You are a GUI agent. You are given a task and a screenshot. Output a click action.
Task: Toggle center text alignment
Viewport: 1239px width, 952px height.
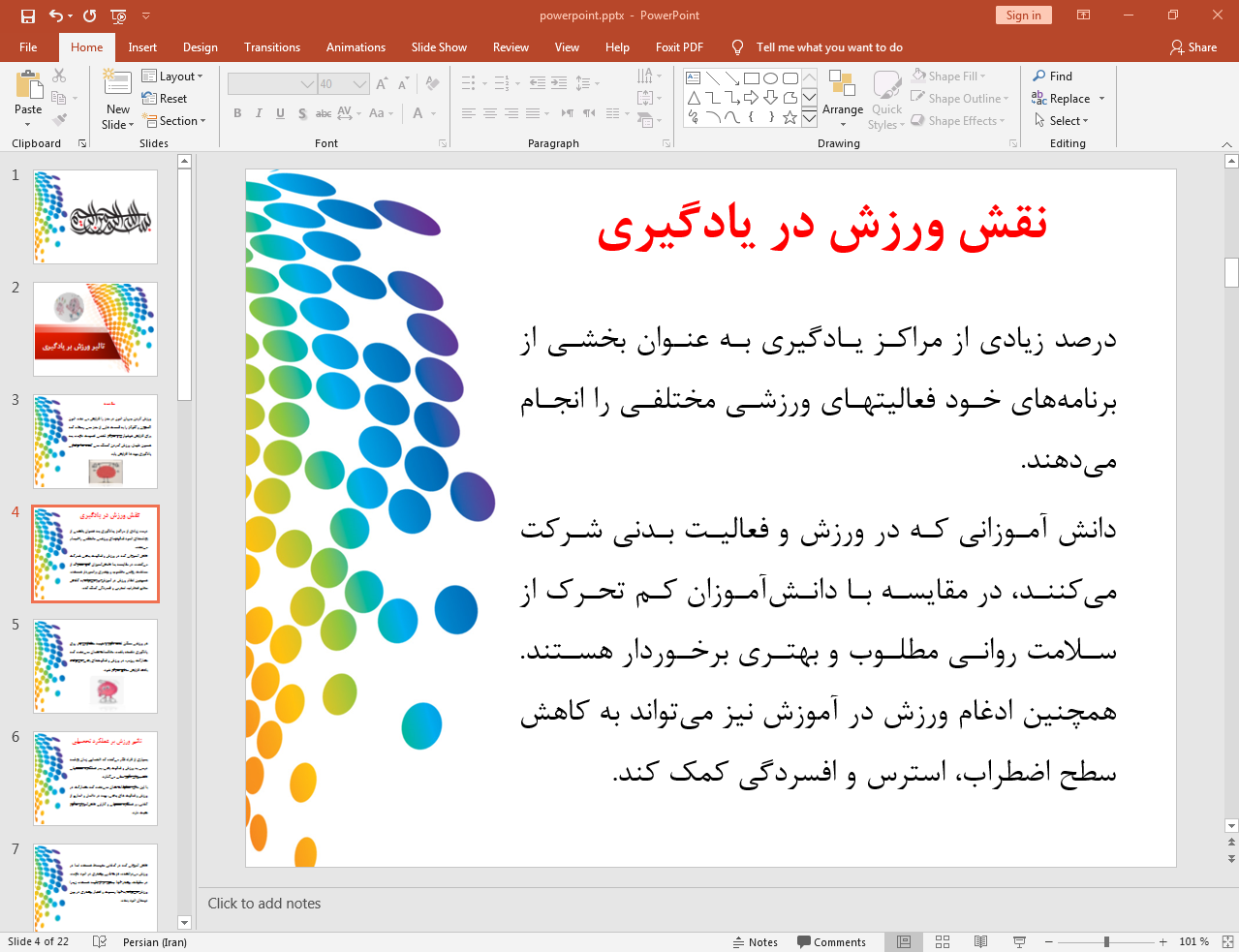point(489,113)
